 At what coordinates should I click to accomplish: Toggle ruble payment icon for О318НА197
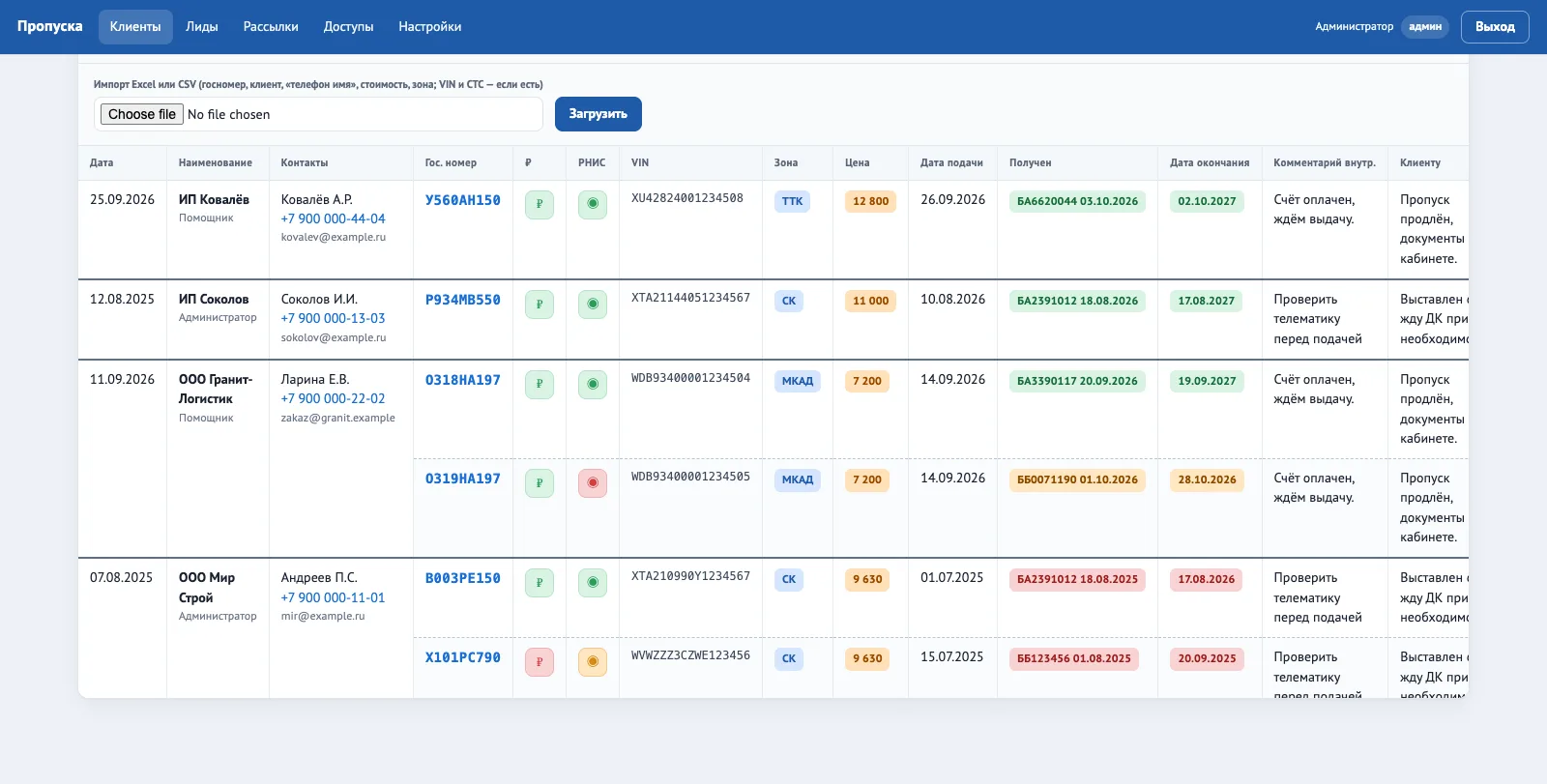point(540,384)
